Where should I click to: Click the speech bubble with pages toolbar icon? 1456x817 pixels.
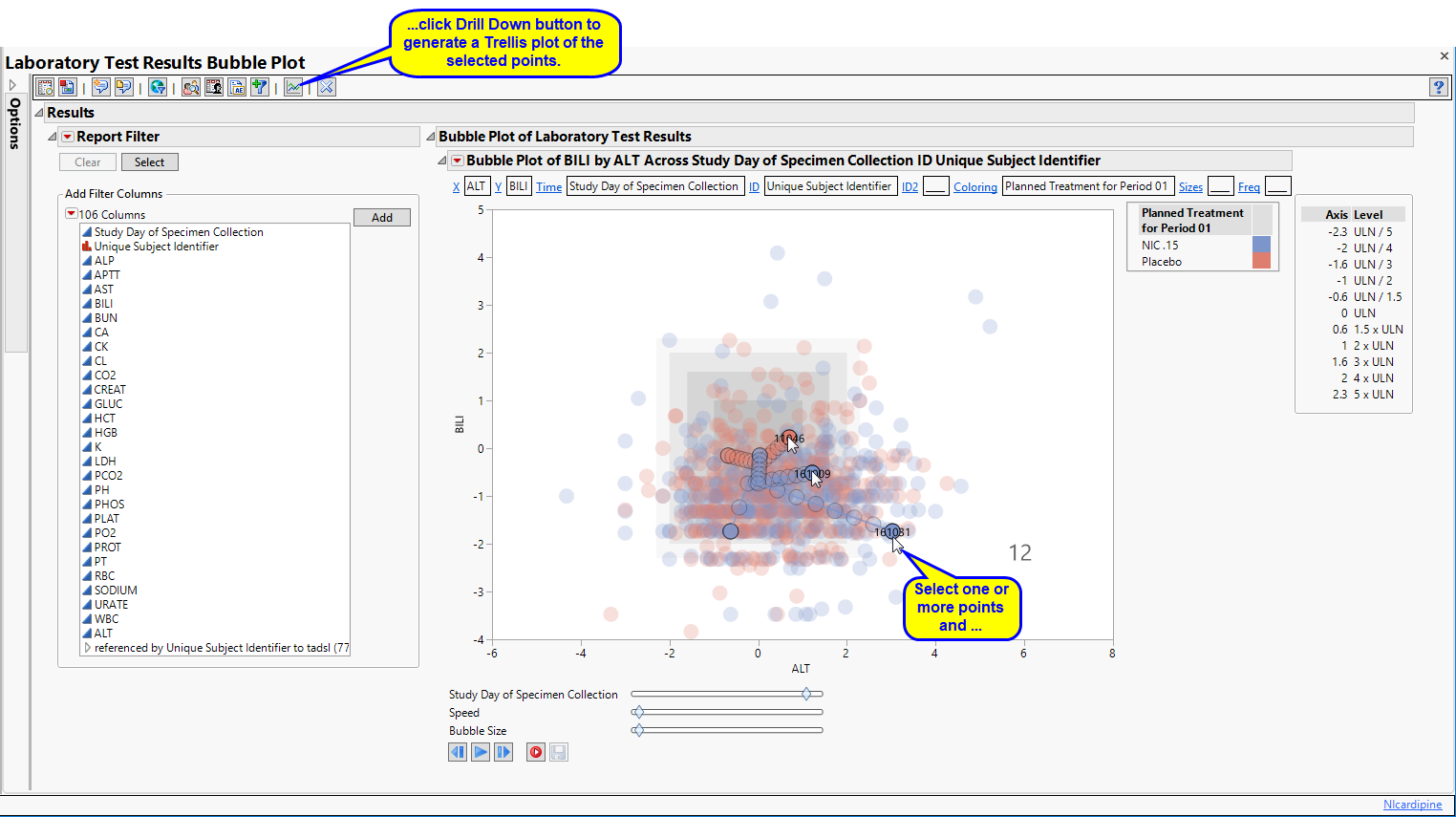pyautogui.click(x=123, y=87)
